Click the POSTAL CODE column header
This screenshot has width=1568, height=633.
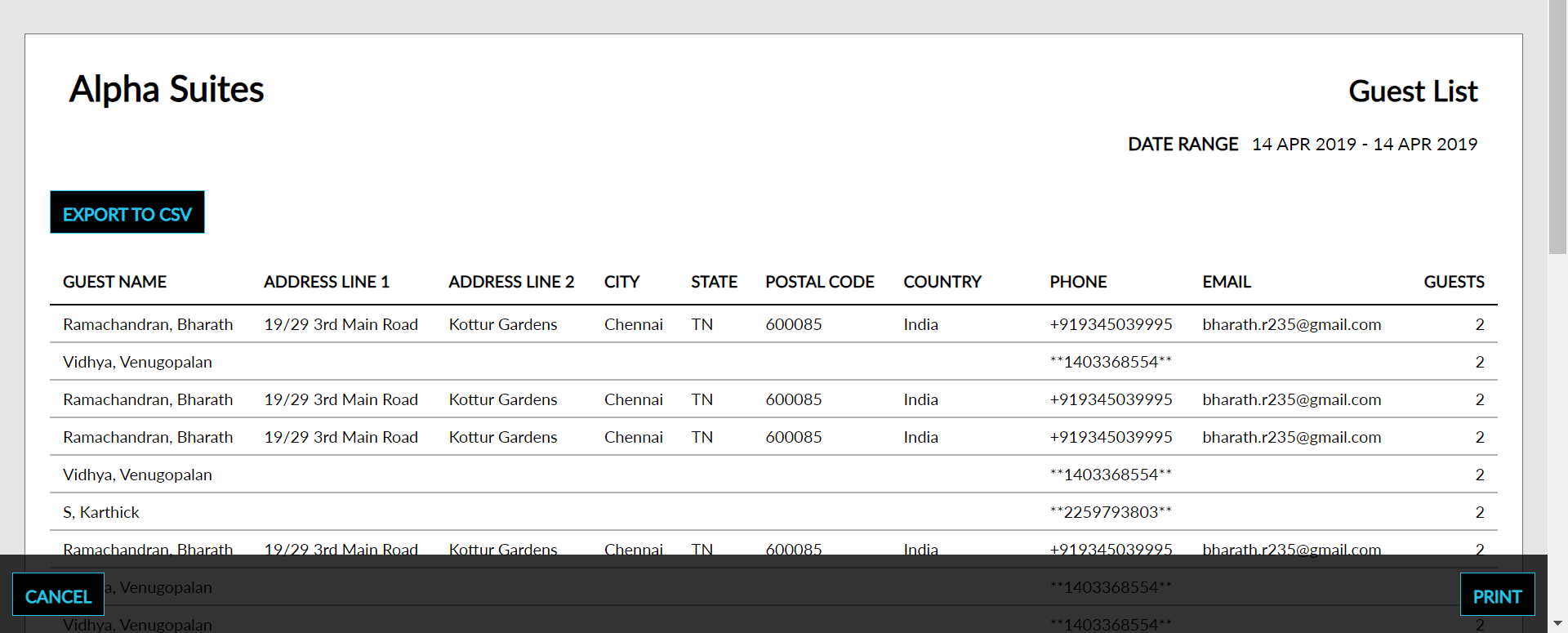(x=819, y=282)
